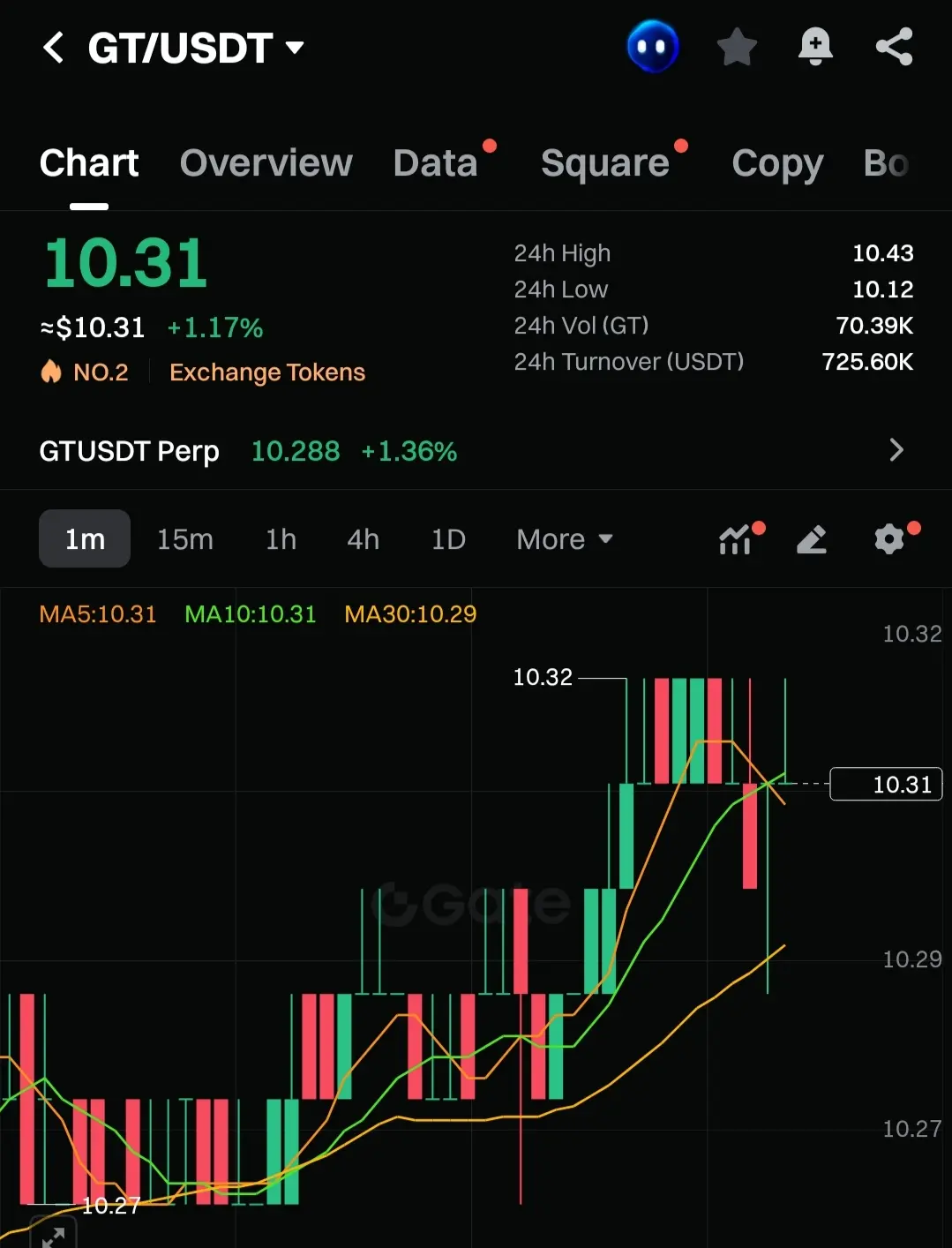Add GT/USDT to favorites with star

tap(737, 47)
